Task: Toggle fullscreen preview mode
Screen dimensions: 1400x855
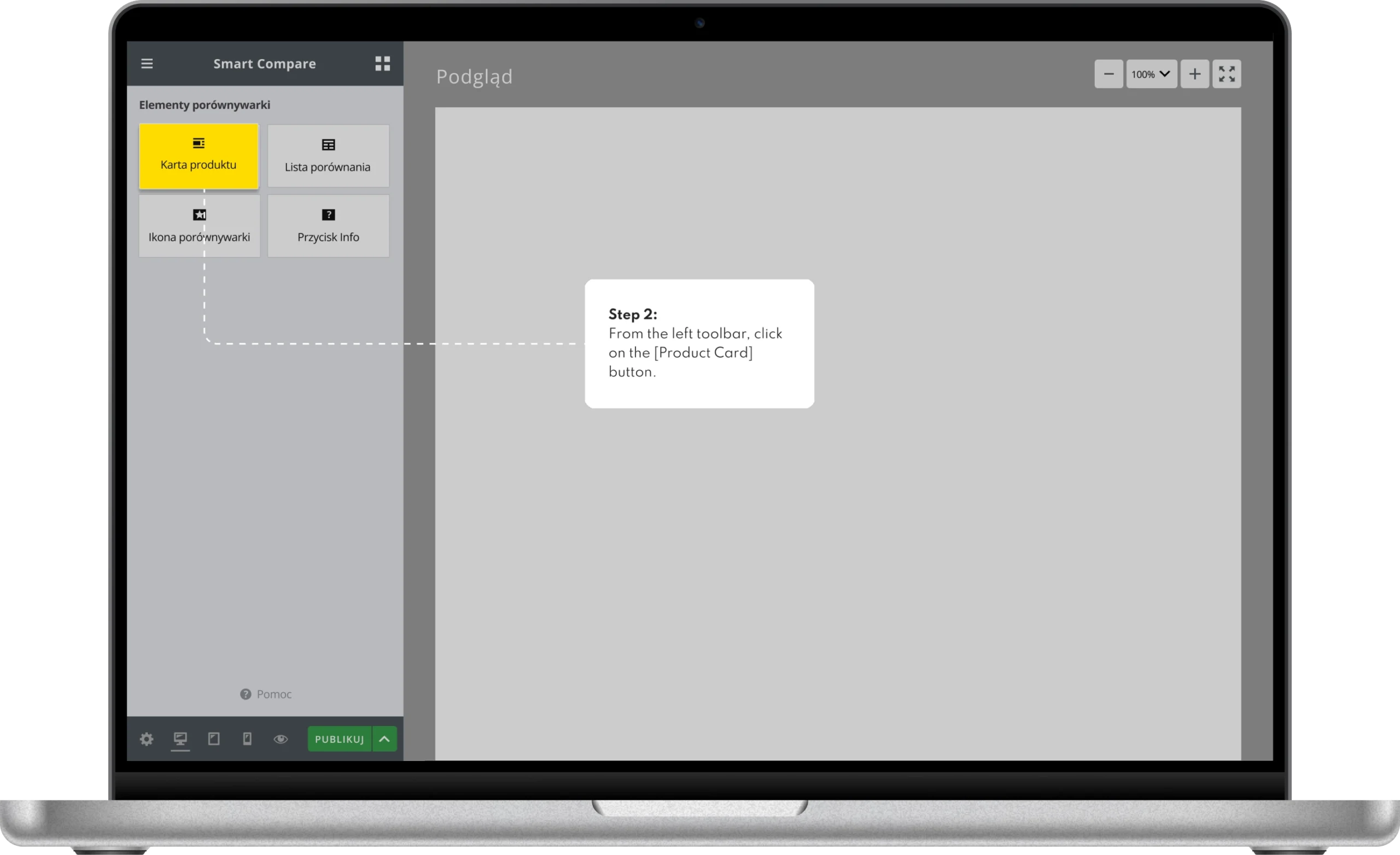Action: point(1226,74)
